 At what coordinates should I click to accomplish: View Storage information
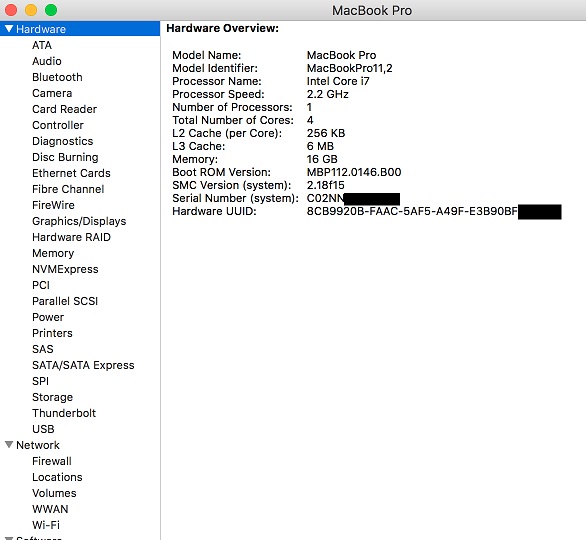52,397
